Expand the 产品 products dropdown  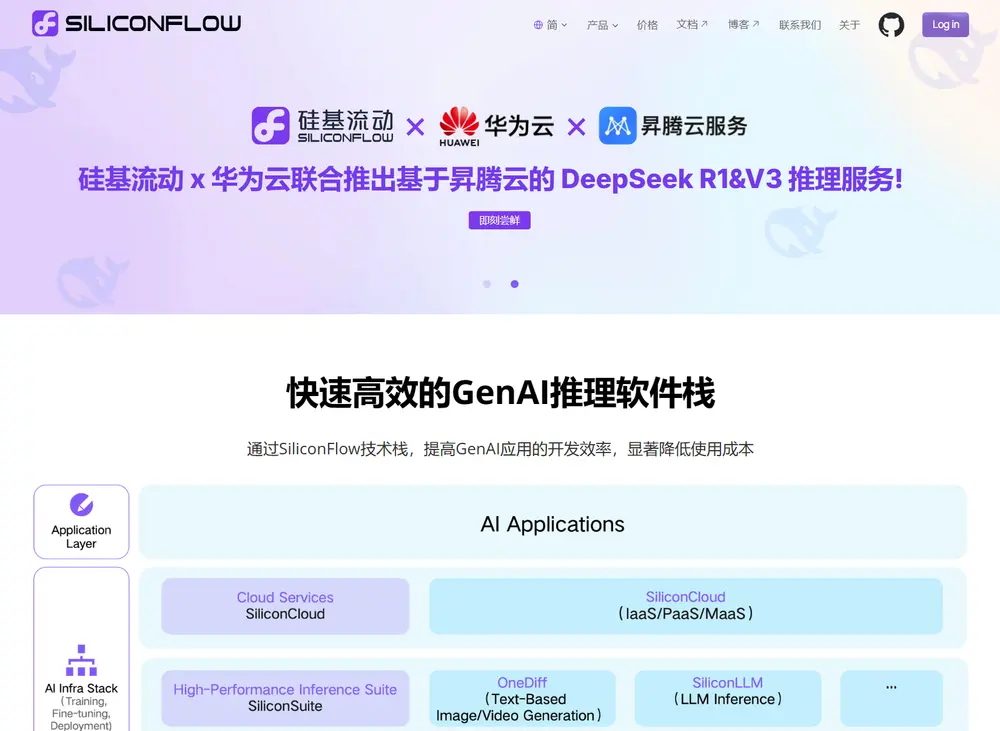point(602,25)
